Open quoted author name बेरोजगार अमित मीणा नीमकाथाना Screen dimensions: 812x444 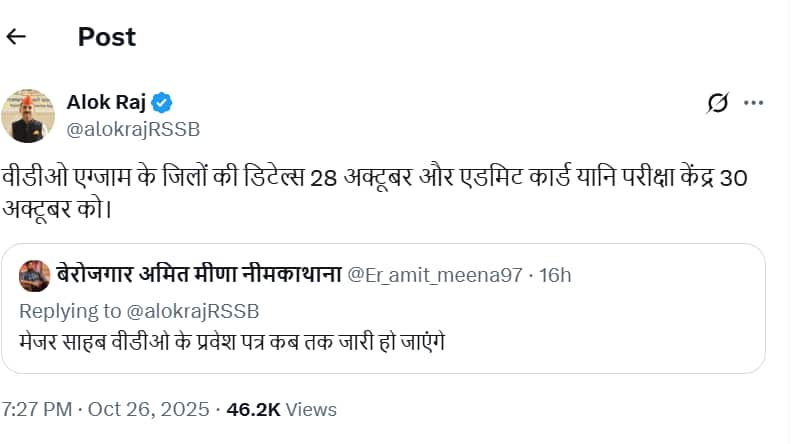point(198,275)
